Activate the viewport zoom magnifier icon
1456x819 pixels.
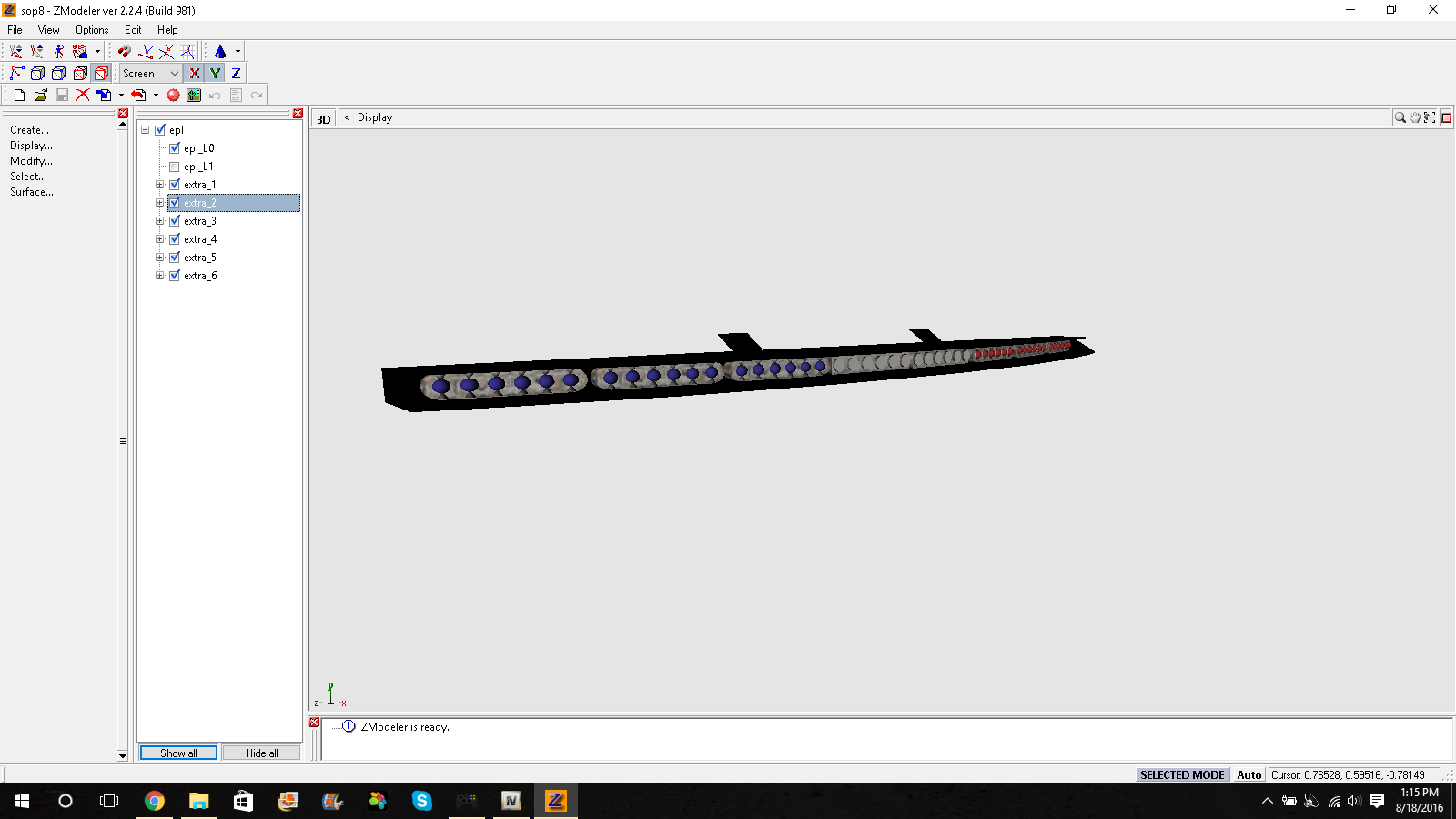[x=1400, y=117]
